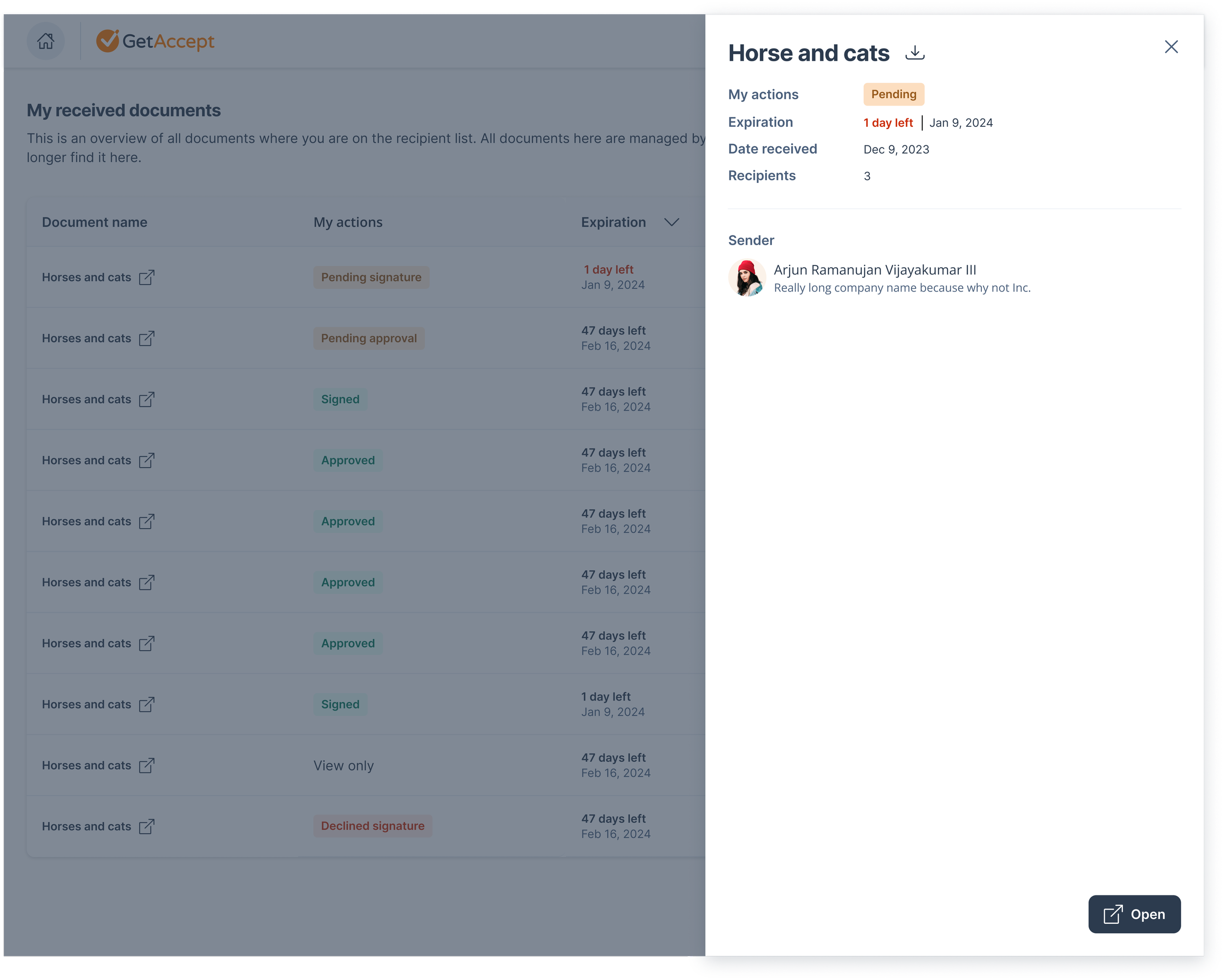Click the My actions column header
Viewport: 1223px width, 980px height.
tap(348, 223)
